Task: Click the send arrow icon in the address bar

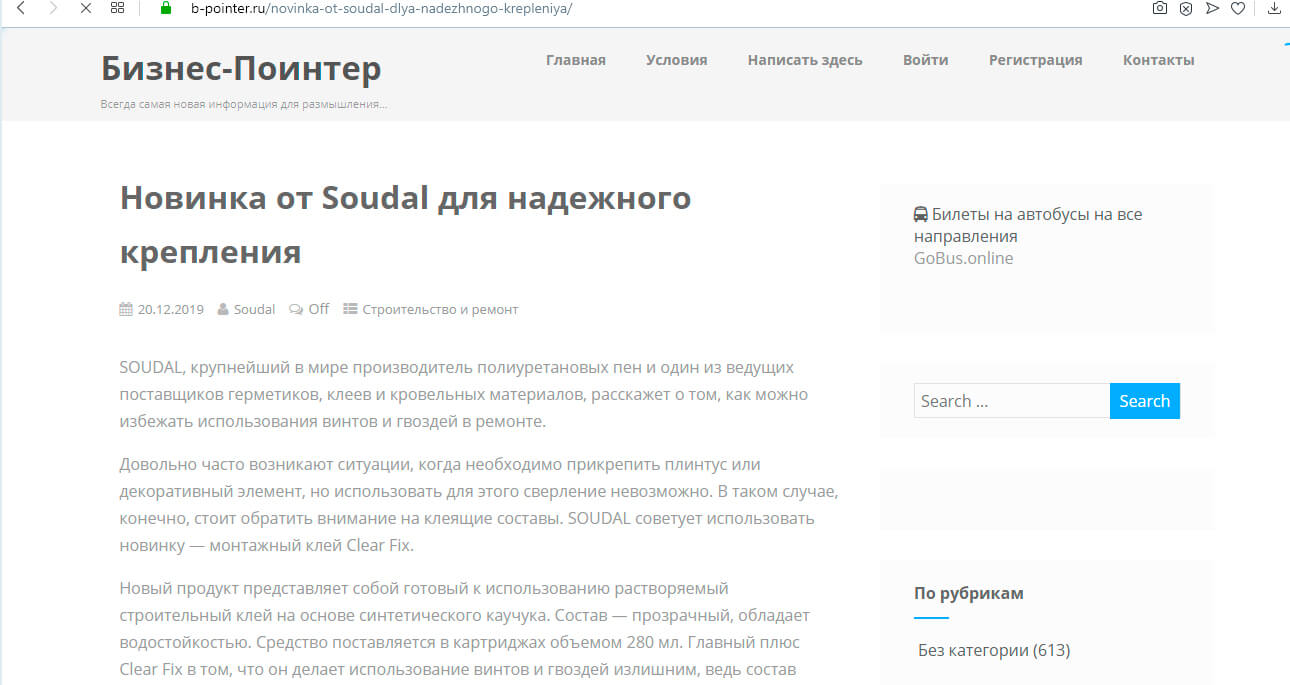Action: [x=1212, y=8]
